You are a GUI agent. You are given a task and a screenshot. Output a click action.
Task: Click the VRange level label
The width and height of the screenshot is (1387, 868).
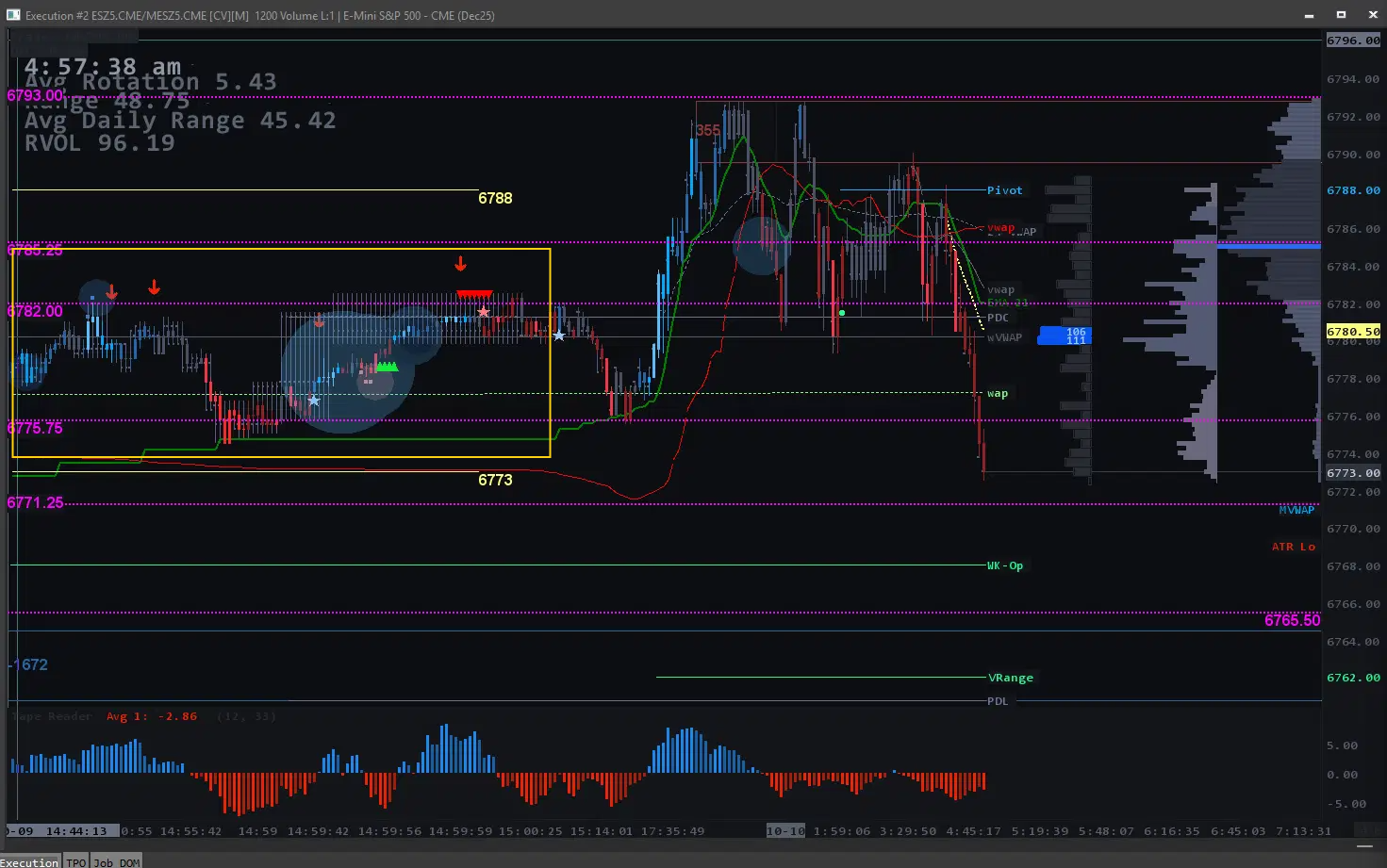(x=1010, y=678)
